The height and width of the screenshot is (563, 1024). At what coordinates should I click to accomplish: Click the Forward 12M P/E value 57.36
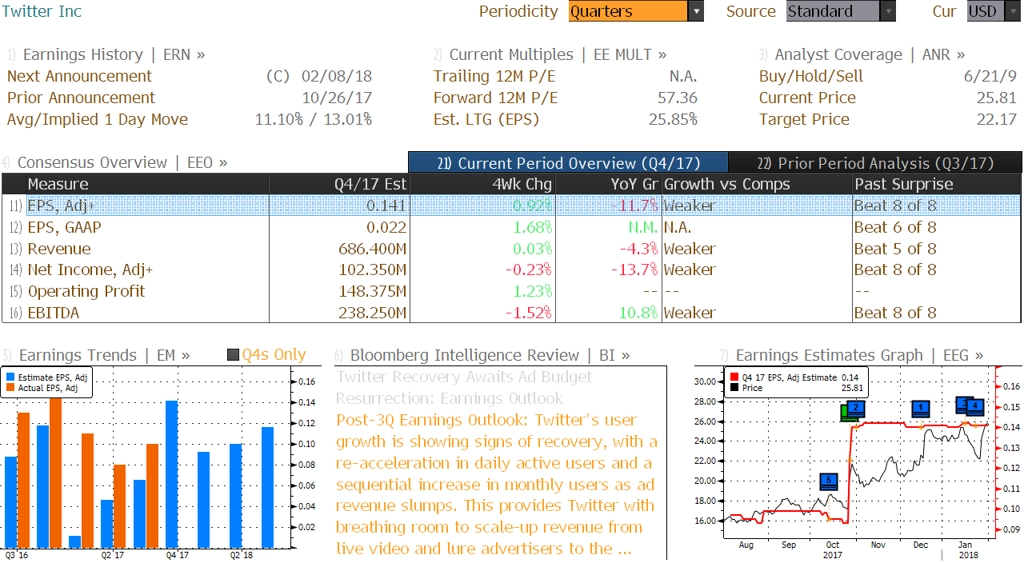click(x=677, y=98)
